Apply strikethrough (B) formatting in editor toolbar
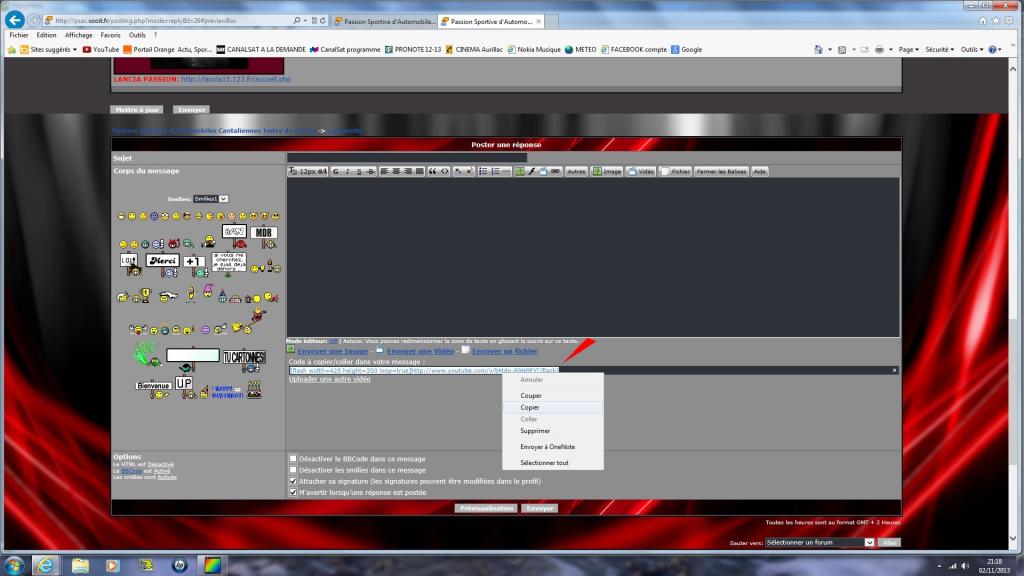 [x=371, y=171]
